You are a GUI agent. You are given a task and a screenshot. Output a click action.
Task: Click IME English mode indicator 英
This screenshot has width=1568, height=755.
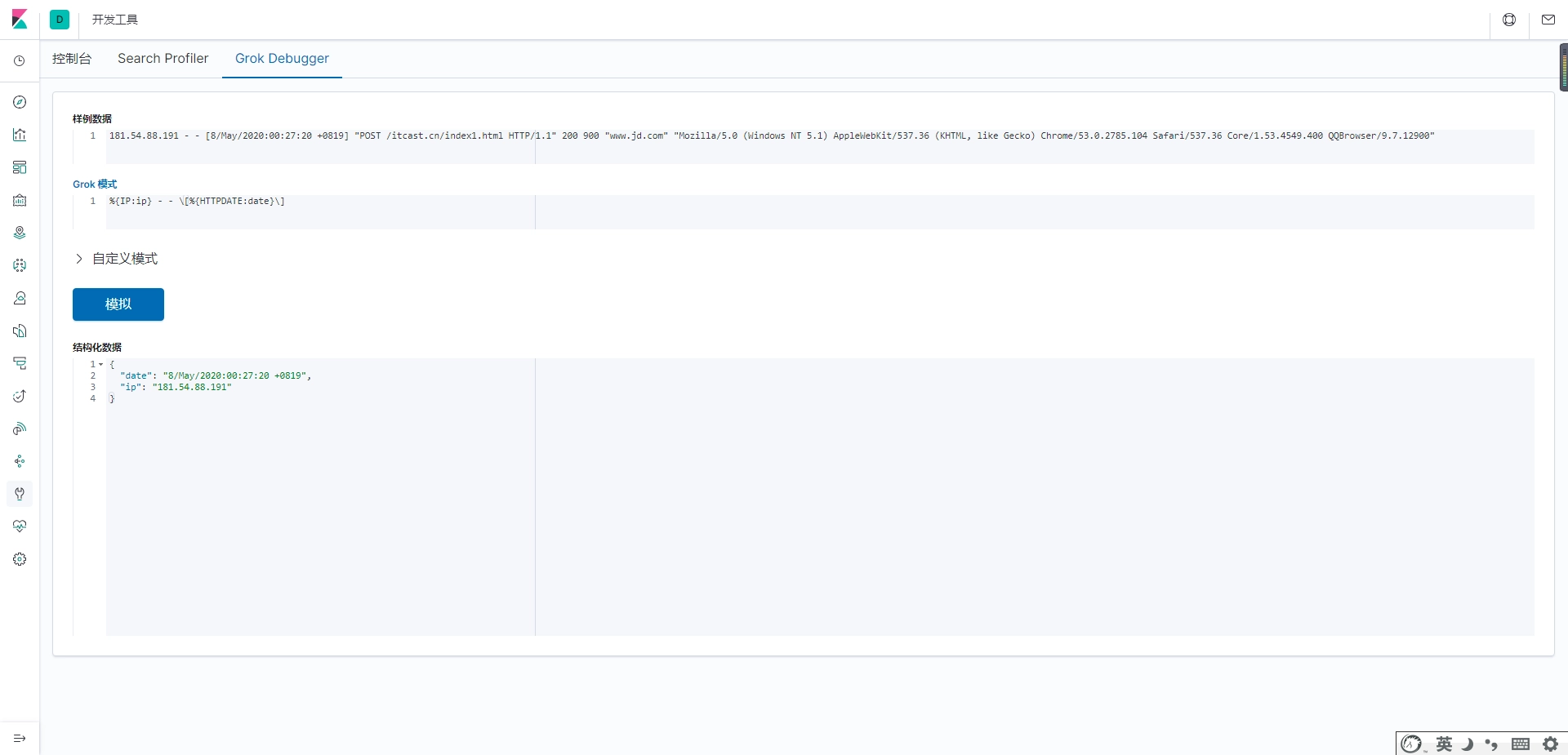tap(1444, 744)
